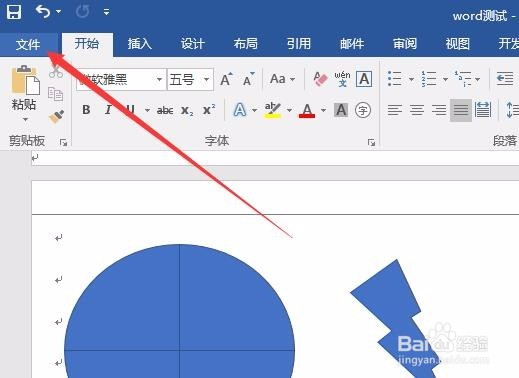The image size is (519, 378).
Task: Center align text
Action: (x=417, y=110)
